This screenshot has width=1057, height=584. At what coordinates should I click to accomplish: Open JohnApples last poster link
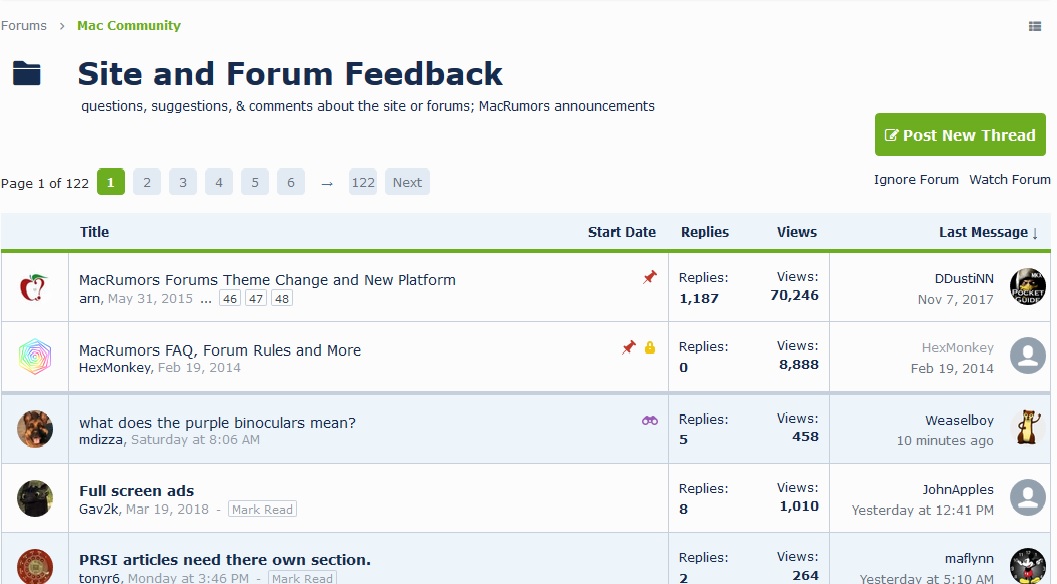[958, 490]
